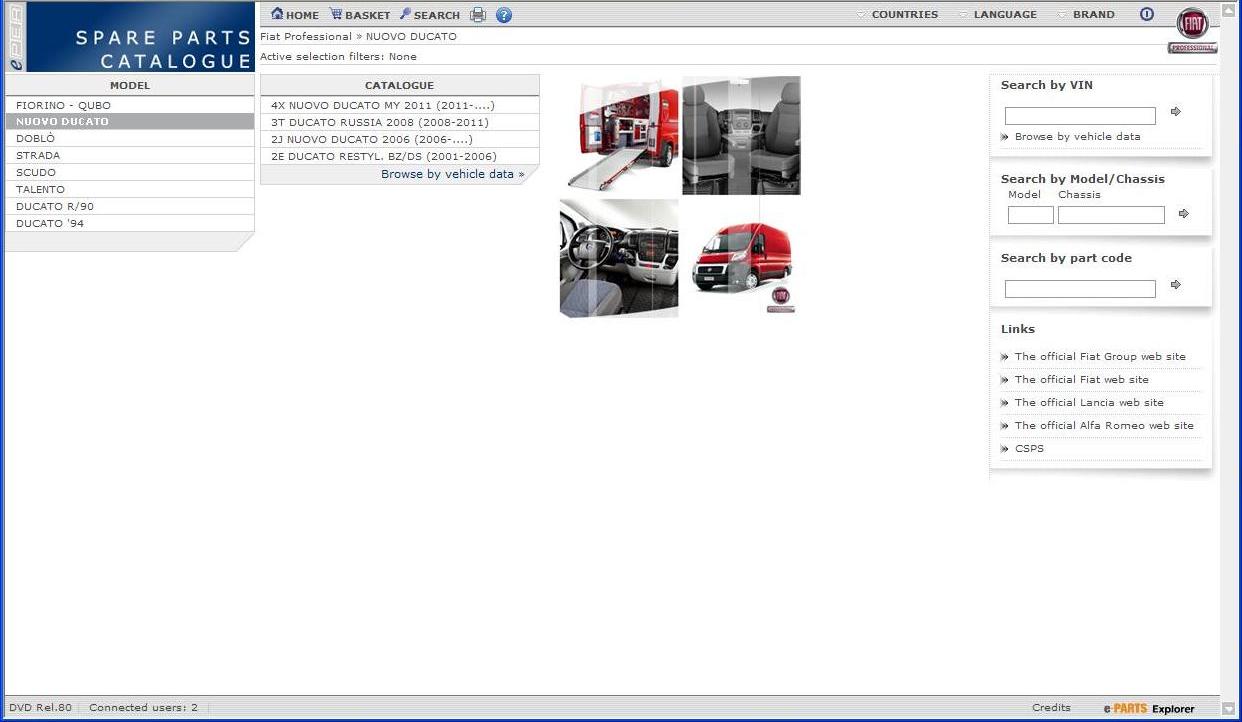The width and height of the screenshot is (1242, 722).
Task: Open Credits in status bar
Action: 1051,708
